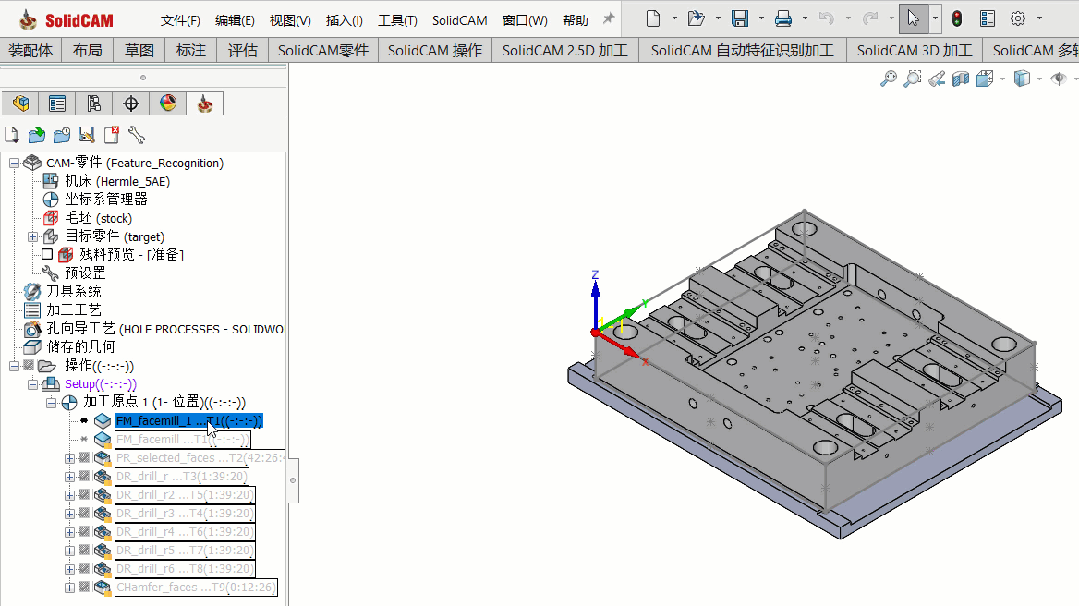Select the 坐标系管理器 tree item
The width and height of the screenshot is (1079, 606).
[x=106, y=199]
